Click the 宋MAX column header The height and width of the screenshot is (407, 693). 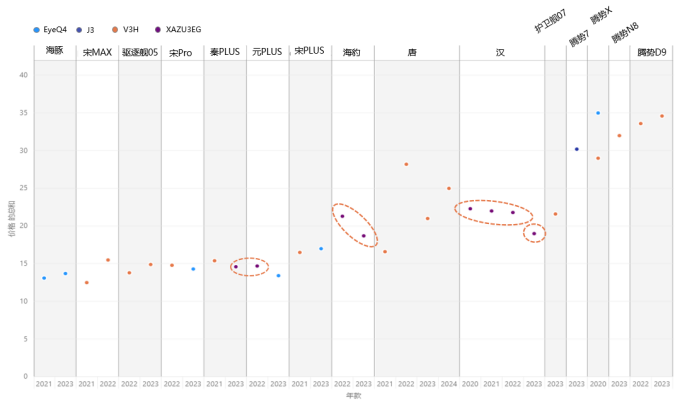(x=97, y=52)
